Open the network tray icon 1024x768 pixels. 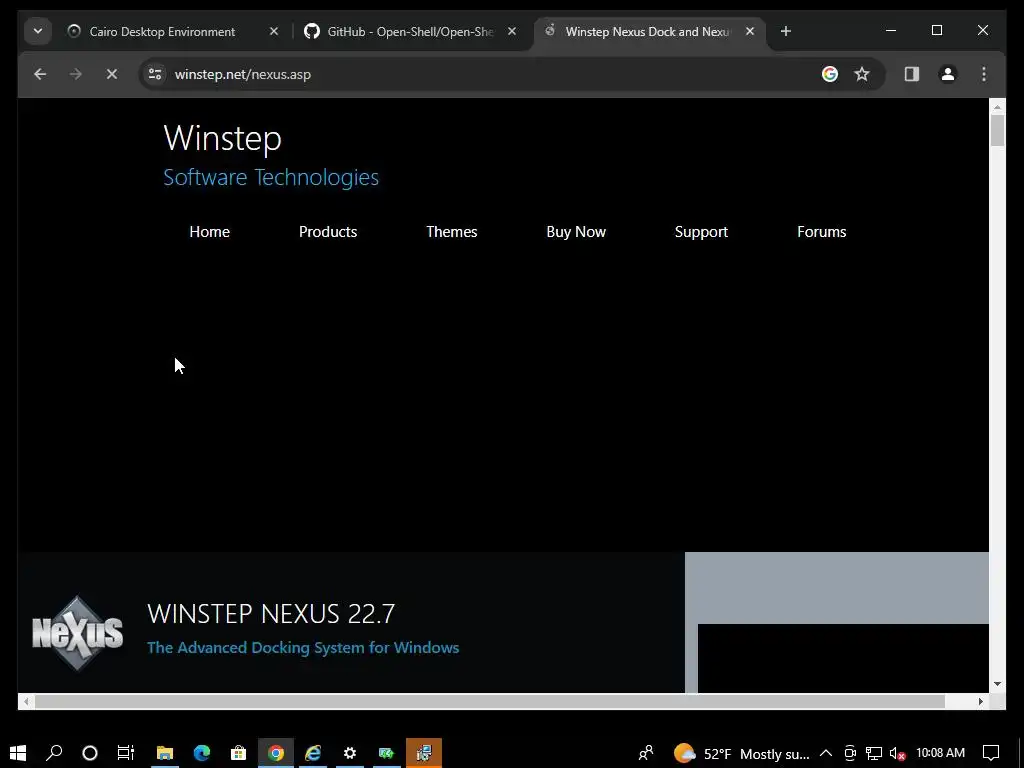(x=873, y=754)
